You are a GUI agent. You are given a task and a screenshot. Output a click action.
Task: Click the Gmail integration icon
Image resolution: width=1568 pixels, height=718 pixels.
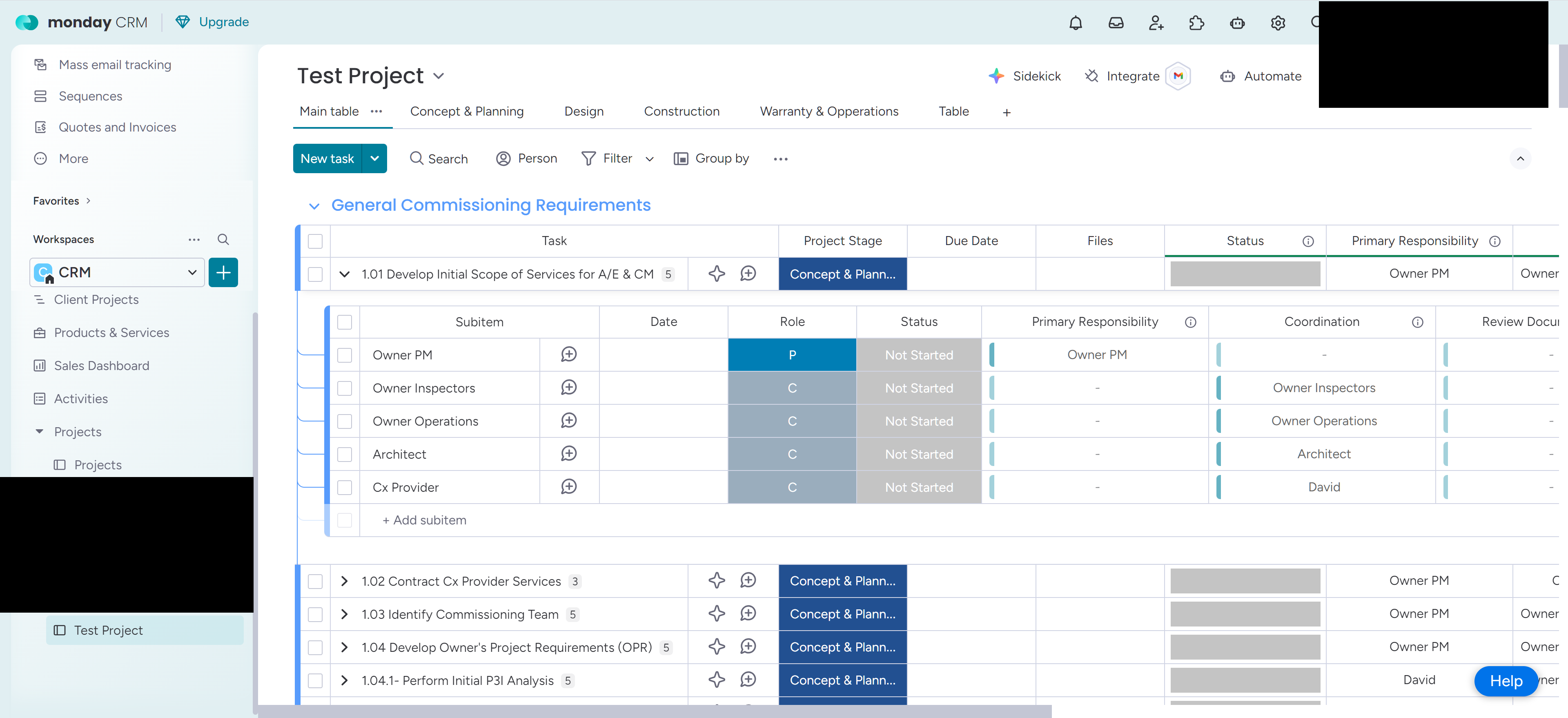click(1178, 76)
